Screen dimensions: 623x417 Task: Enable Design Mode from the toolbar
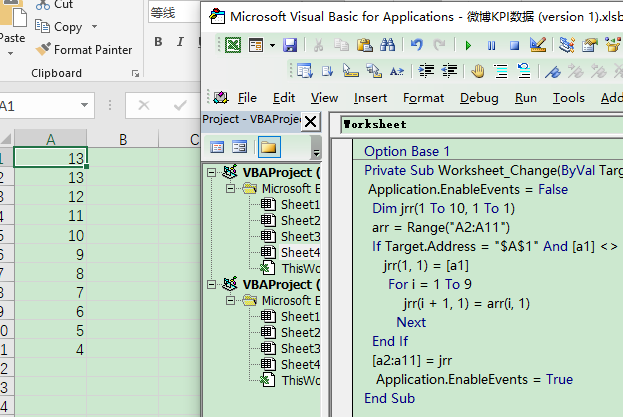538,45
